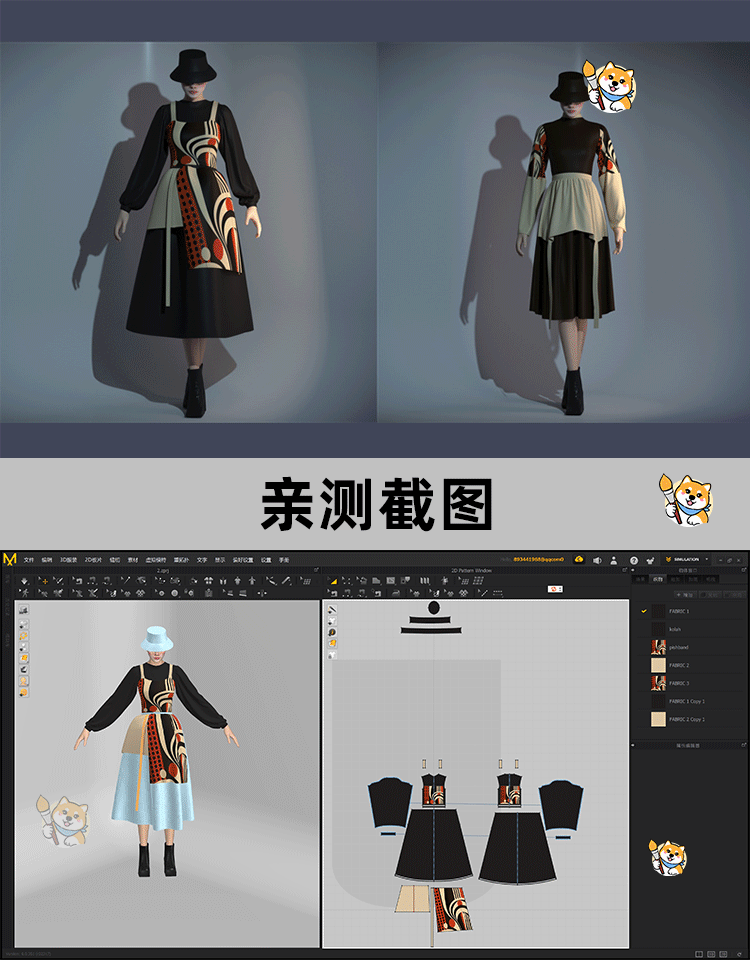Select the FABRIC 2 Copy 1 row
The height and width of the screenshot is (960, 750).
(692, 719)
